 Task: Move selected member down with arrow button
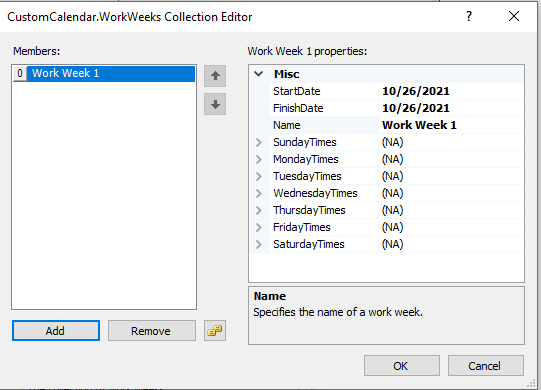[x=215, y=104]
